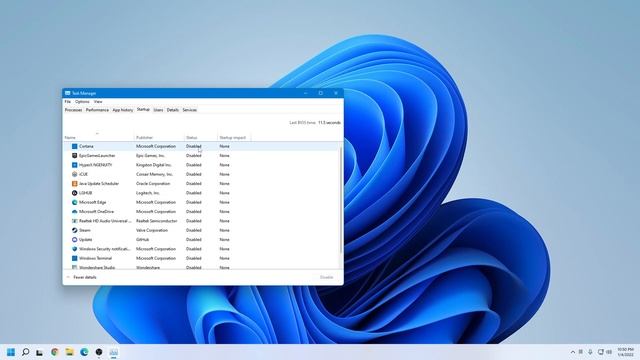Launch Microsoft Edge from the taskbar
This screenshot has height=360, width=640.
[84, 352]
